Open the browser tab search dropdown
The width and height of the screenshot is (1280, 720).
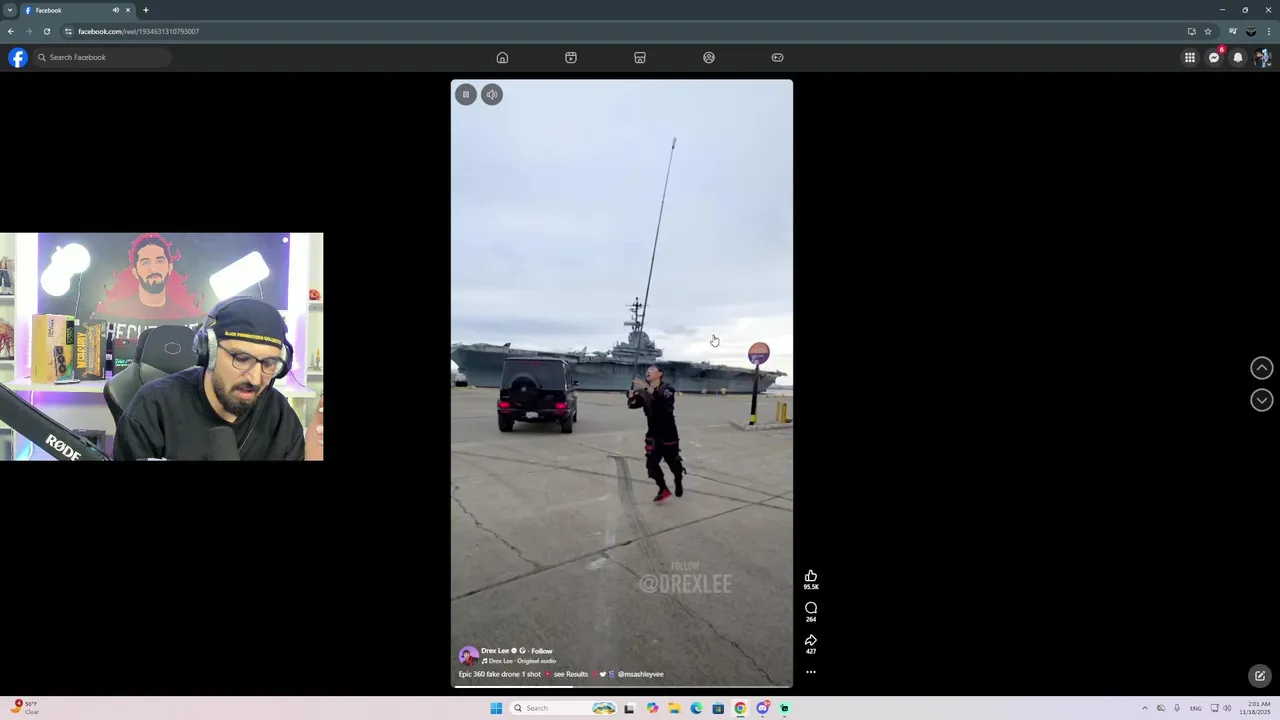[x=10, y=10]
